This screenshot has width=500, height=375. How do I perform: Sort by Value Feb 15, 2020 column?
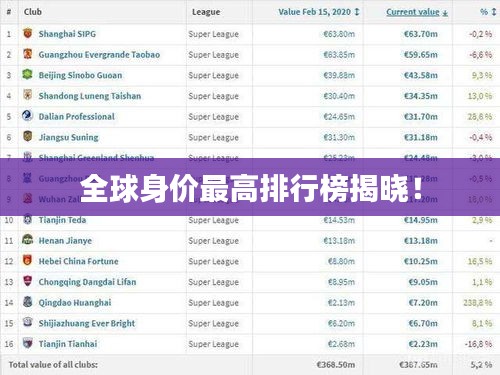point(319,12)
